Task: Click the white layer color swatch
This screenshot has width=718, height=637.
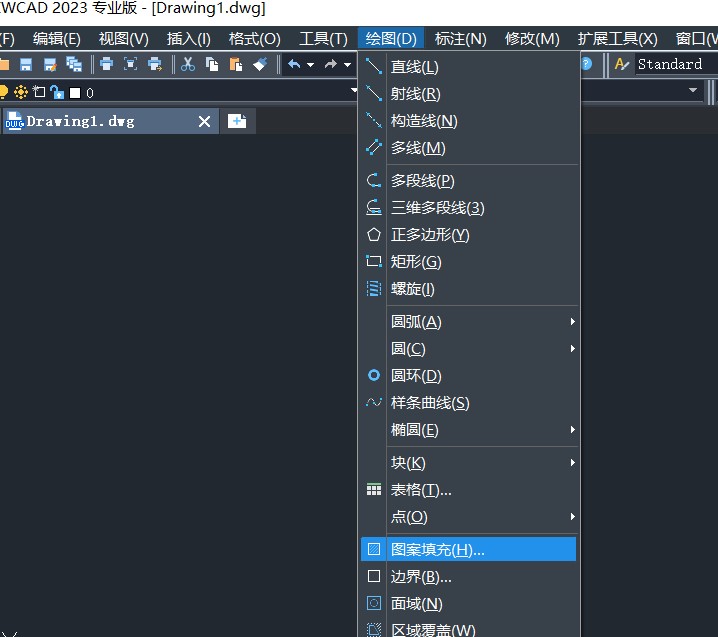Action: 75,93
